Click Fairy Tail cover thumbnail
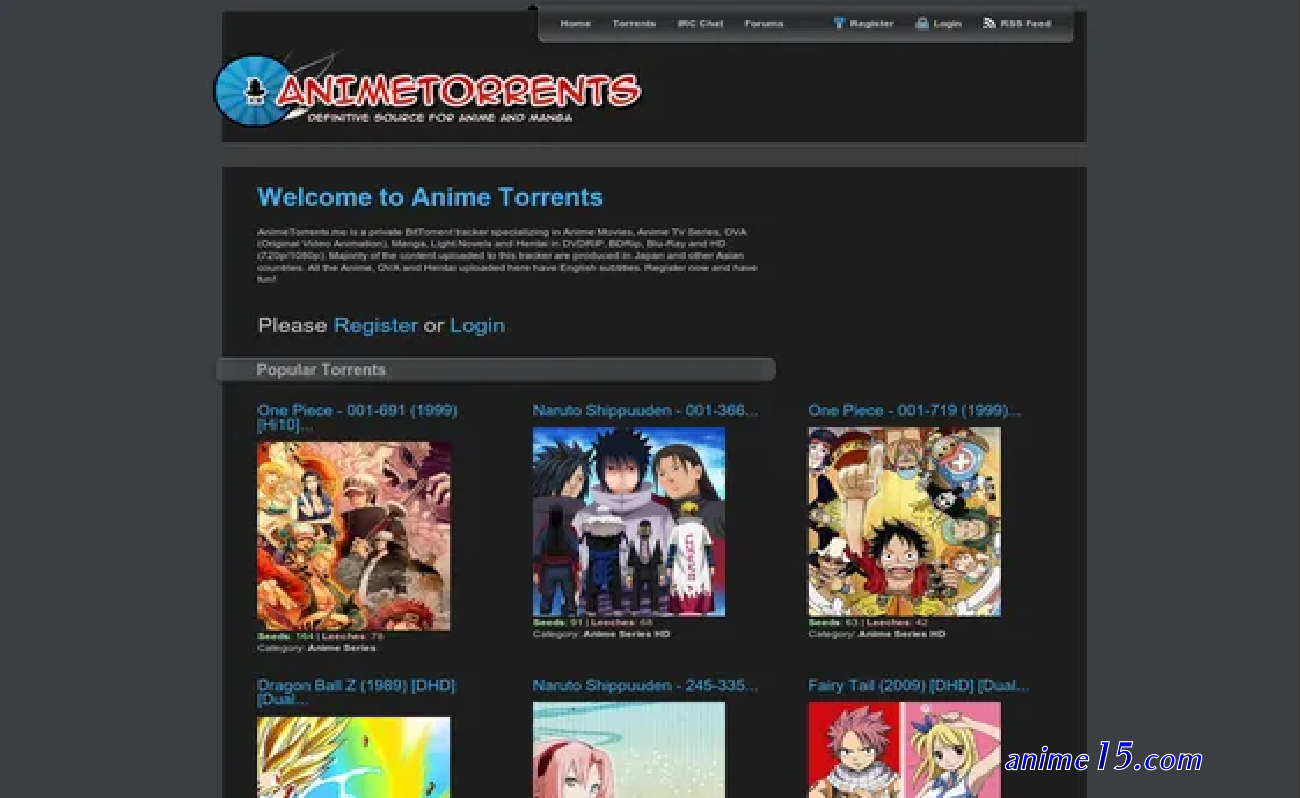 pos(904,750)
